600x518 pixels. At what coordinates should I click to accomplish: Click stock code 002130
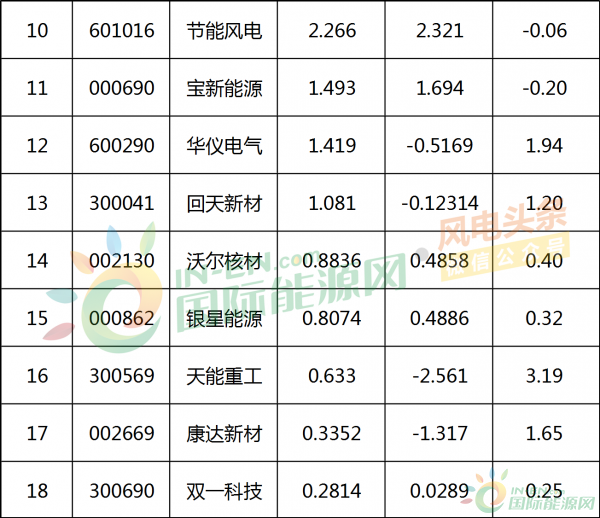[121, 261]
